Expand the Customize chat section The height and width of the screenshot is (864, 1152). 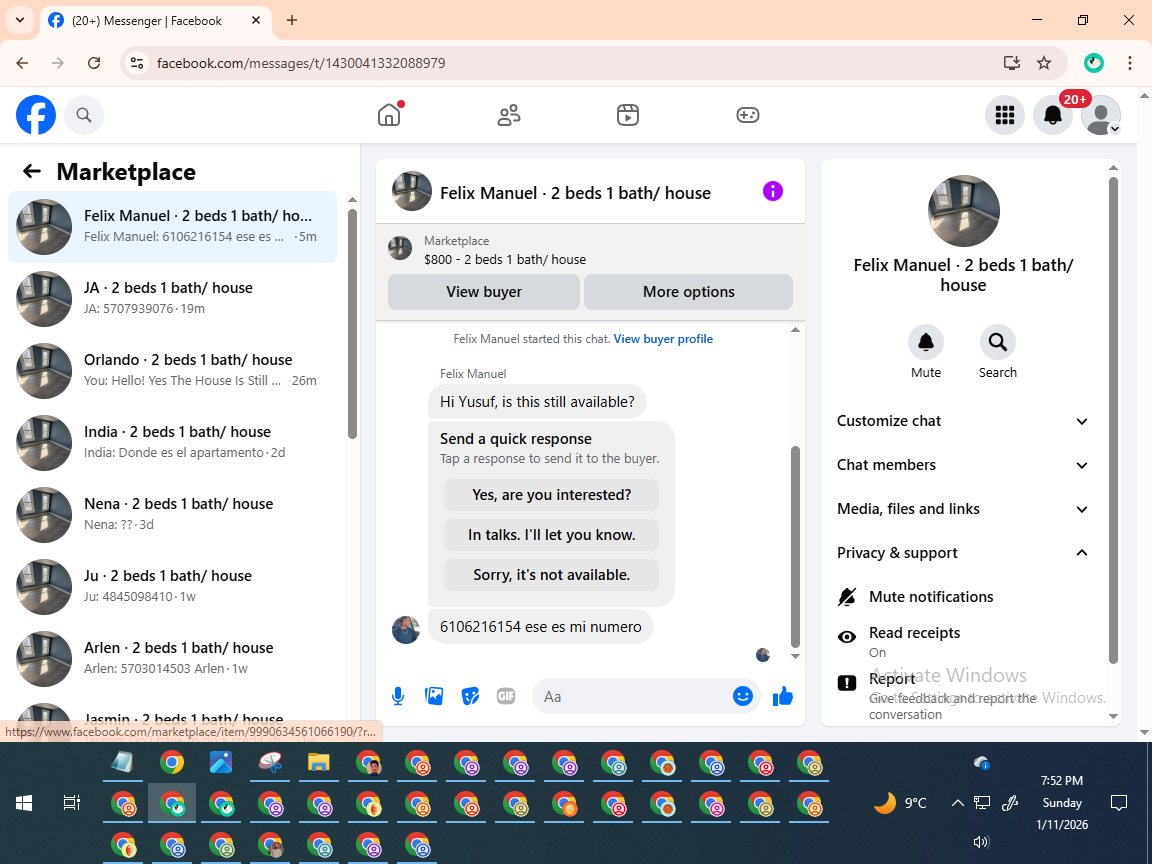pos(962,421)
